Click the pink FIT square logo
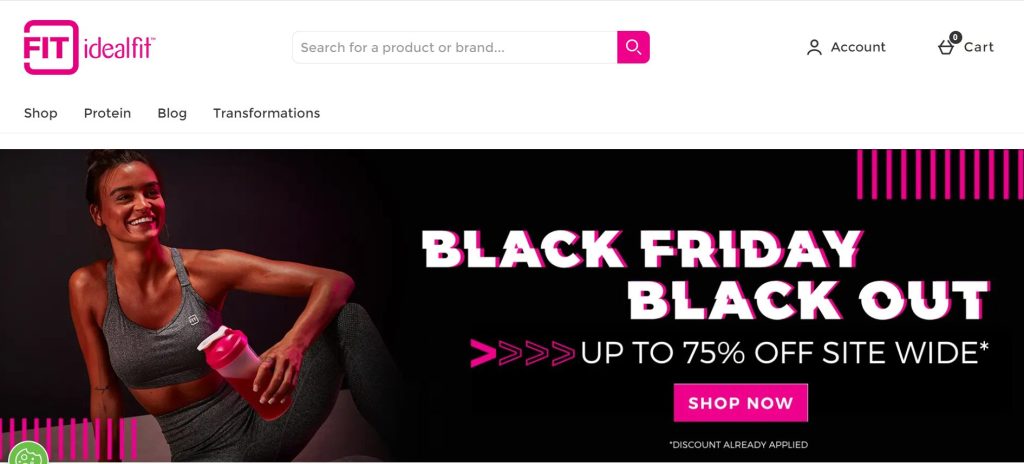 point(51,47)
